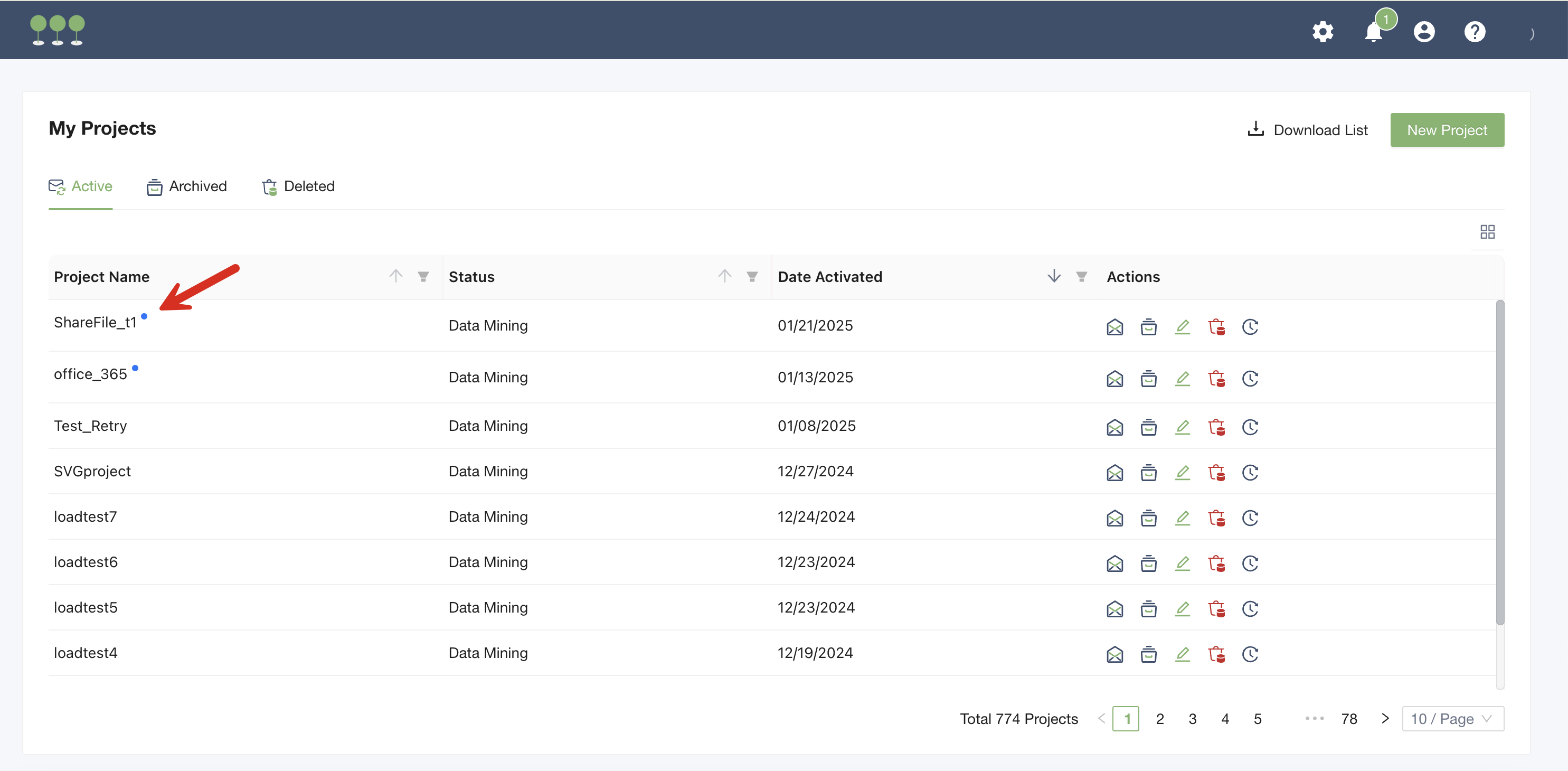View history clock for SVGproject
The image size is (1568, 771).
[1250, 473]
